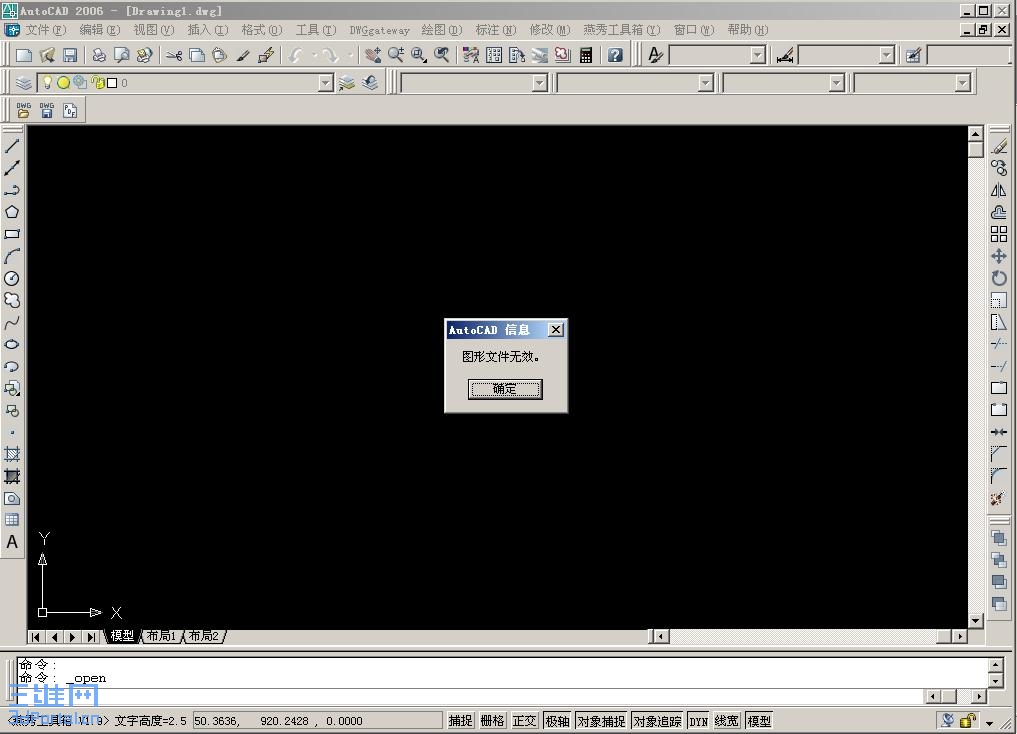Expand the text style dropdown
This screenshot has height=734, width=1017.
click(758, 56)
